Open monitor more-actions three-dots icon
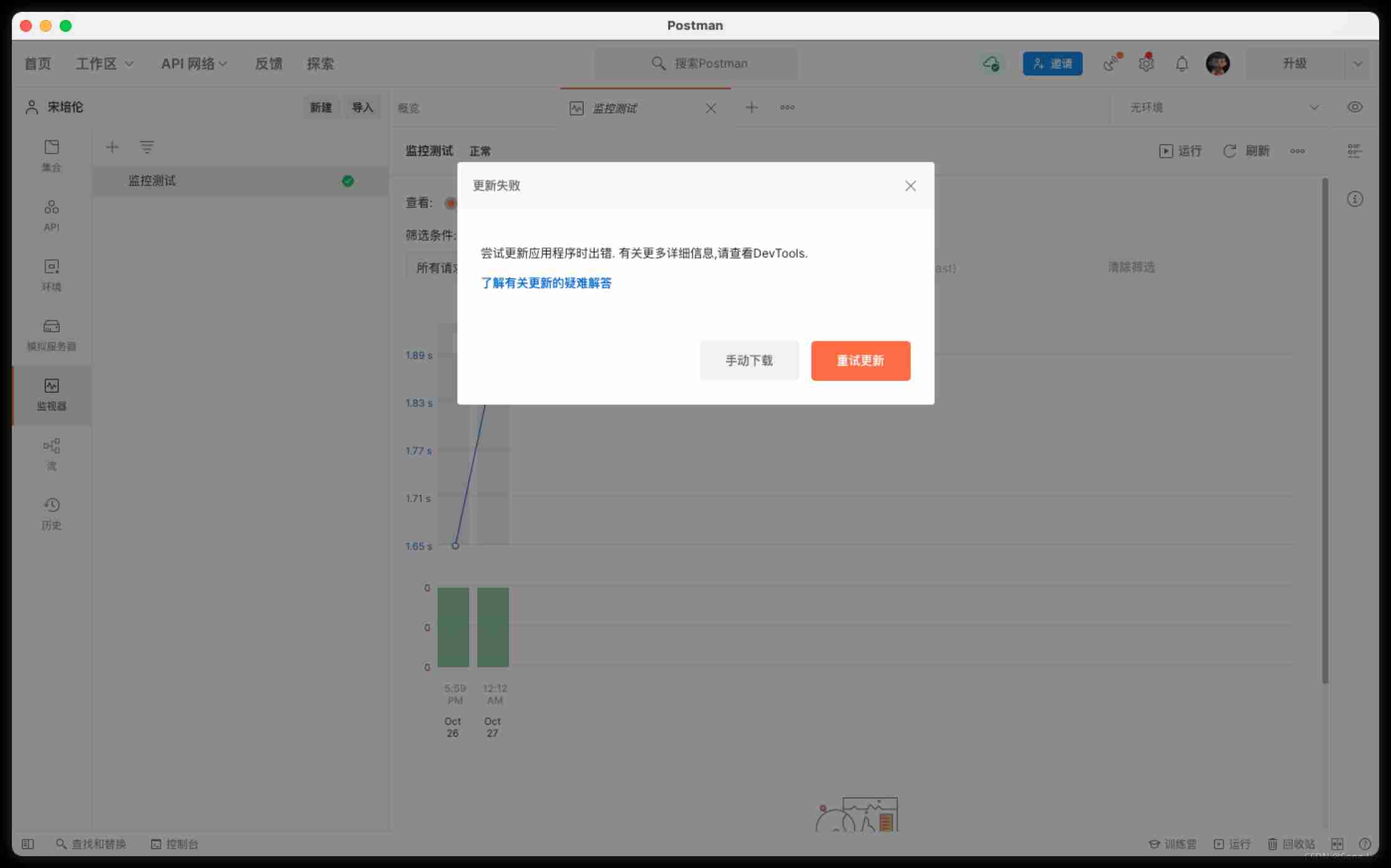Image resolution: width=1391 pixels, height=868 pixels. (x=1297, y=151)
